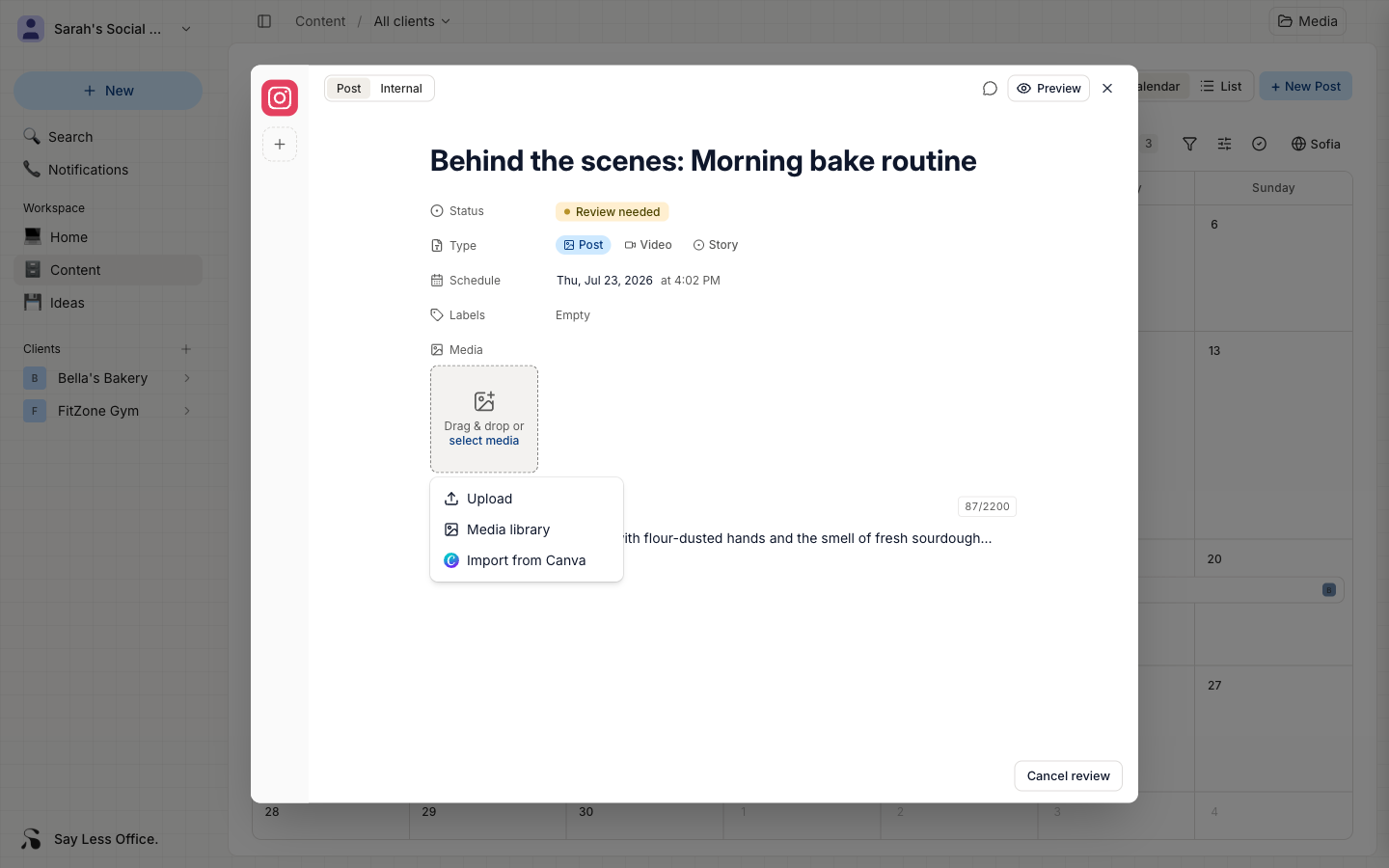This screenshot has width=1389, height=868.
Task: Choose Media library option
Action: tap(527, 529)
